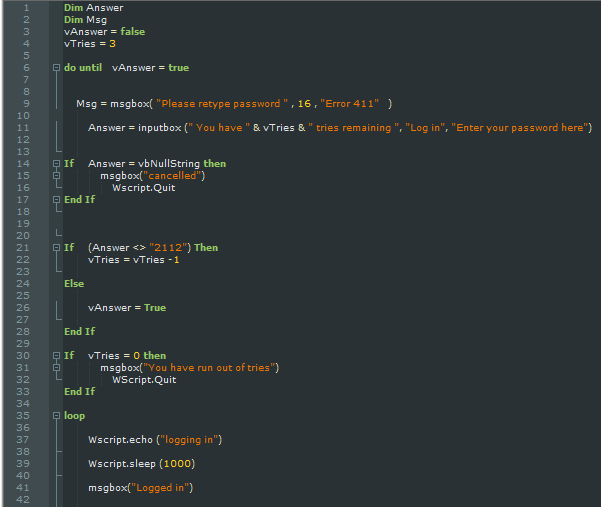Fold the 'If (Answer <> "2112")' block
Viewport: 601px width, 507px height.
coord(56,248)
